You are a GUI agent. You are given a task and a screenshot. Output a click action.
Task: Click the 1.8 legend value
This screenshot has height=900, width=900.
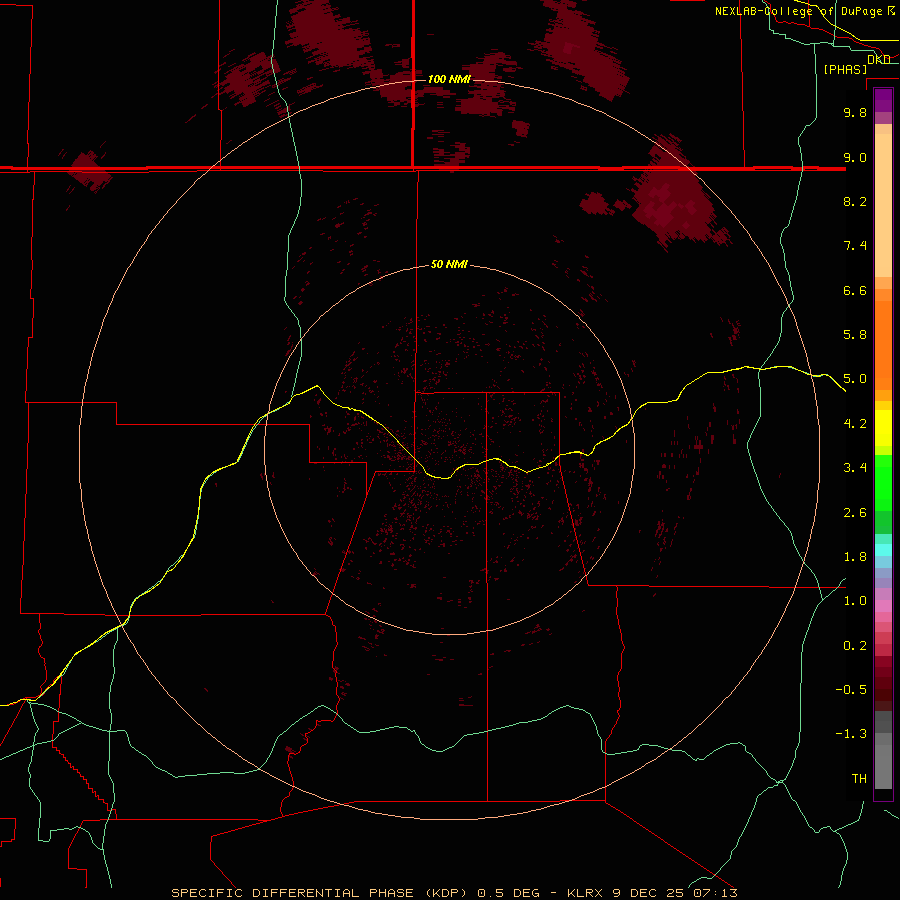[x=855, y=557]
